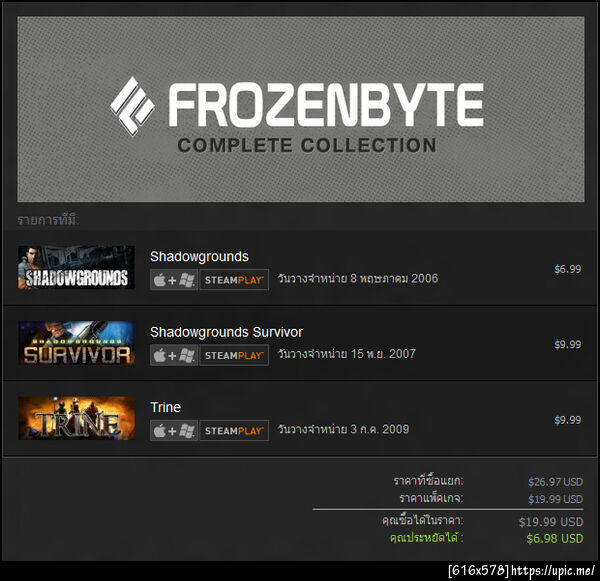
Task: Click the Apple icon for Trine
Action: point(160,431)
